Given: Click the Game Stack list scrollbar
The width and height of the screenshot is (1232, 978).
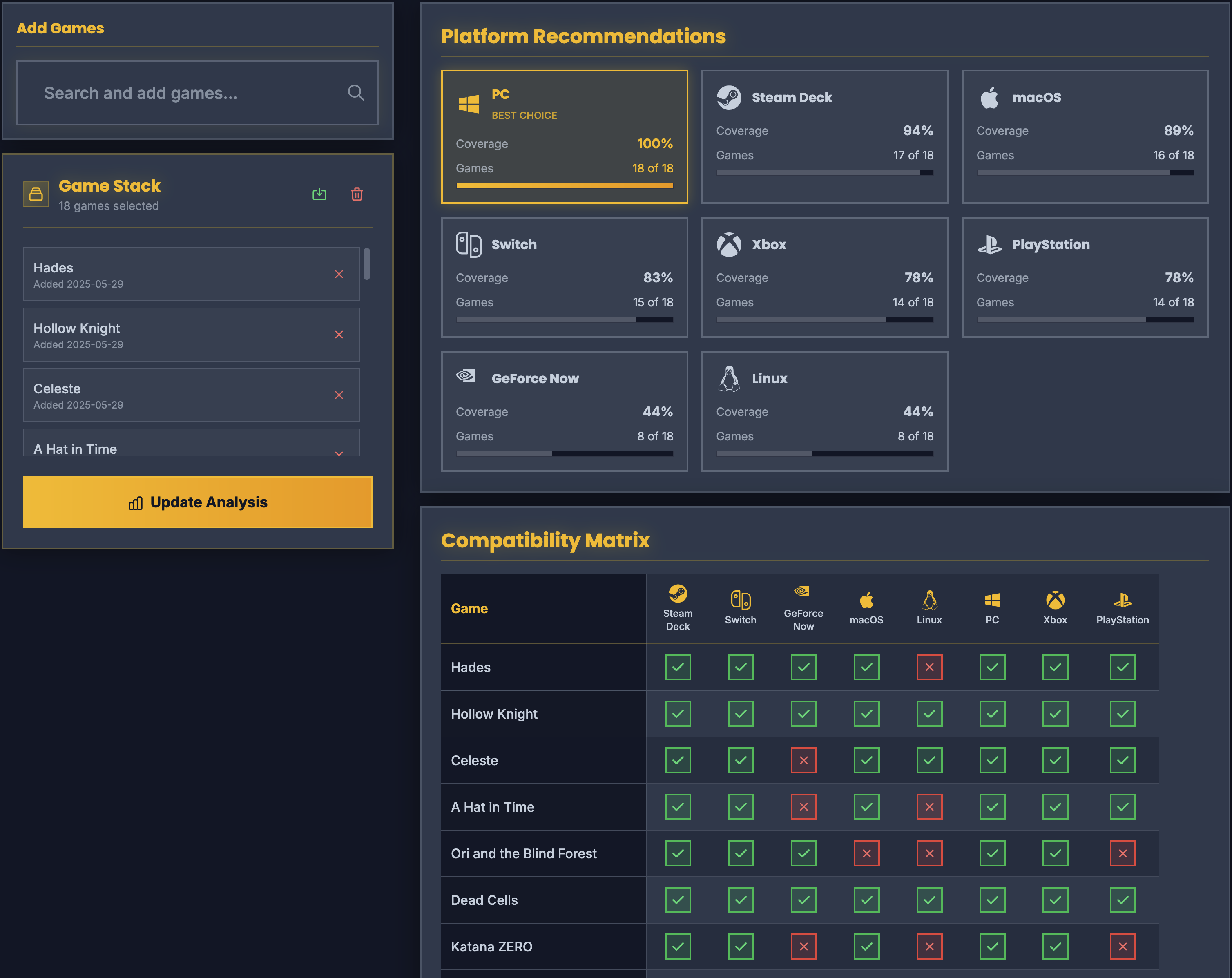Looking at the screenshot, I should pos(367,263).
